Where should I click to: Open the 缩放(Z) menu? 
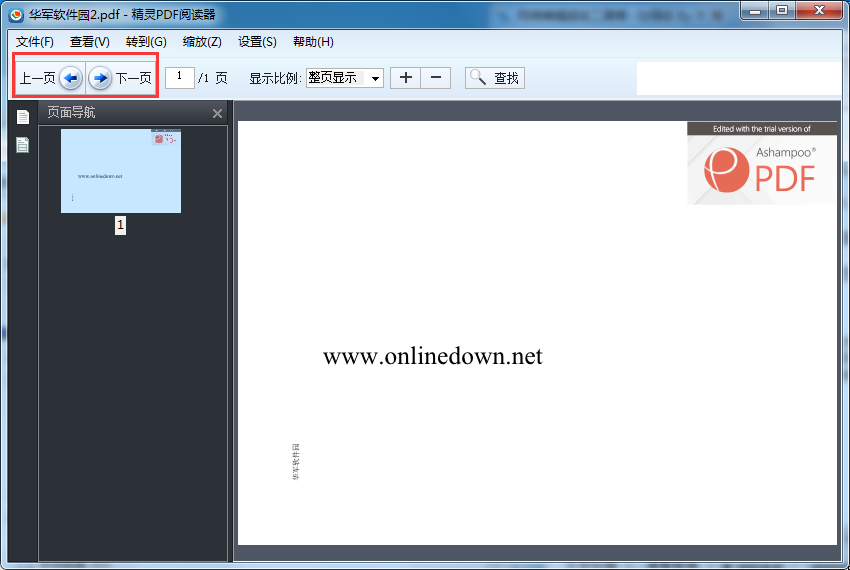(202, 42)
